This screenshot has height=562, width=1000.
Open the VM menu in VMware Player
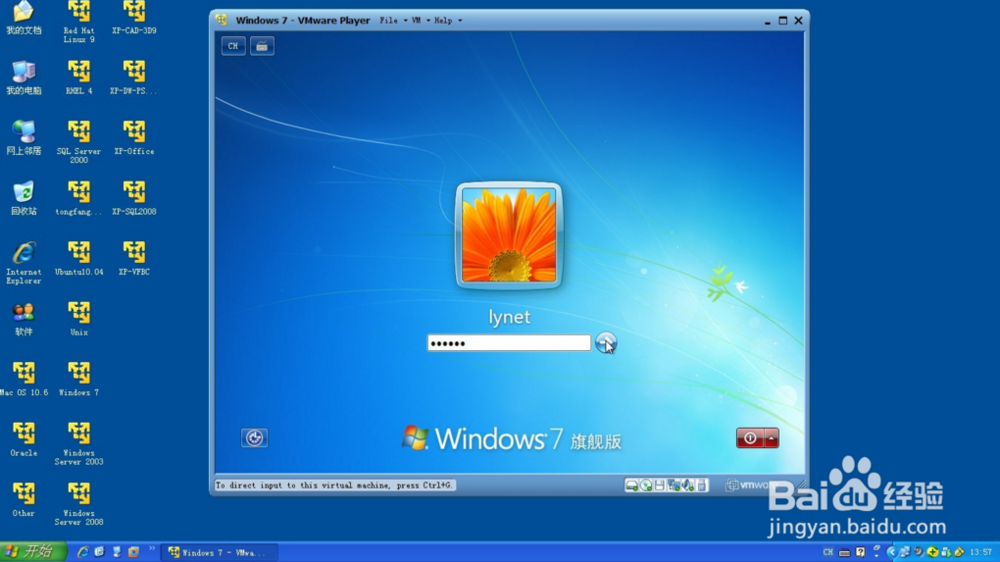point(420,20)
